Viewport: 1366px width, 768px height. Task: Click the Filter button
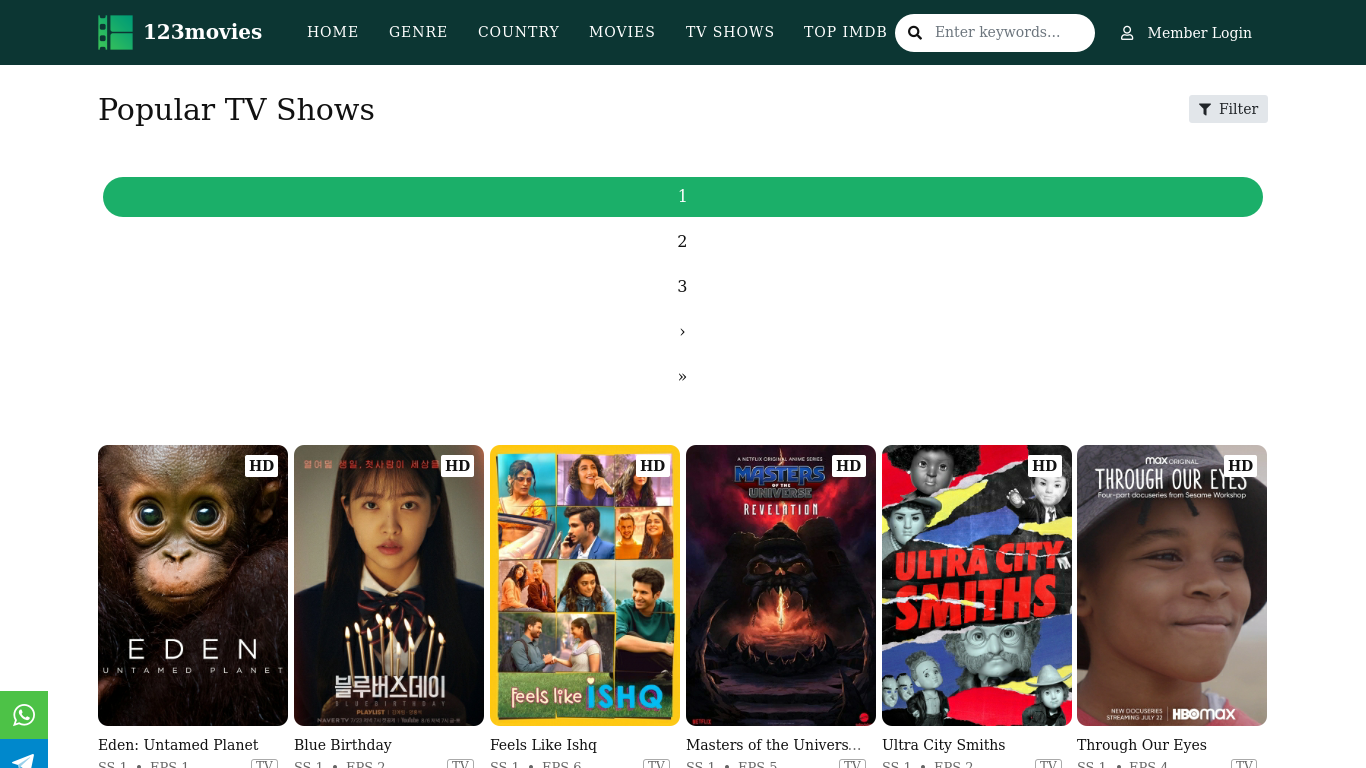coord(1228,109)
